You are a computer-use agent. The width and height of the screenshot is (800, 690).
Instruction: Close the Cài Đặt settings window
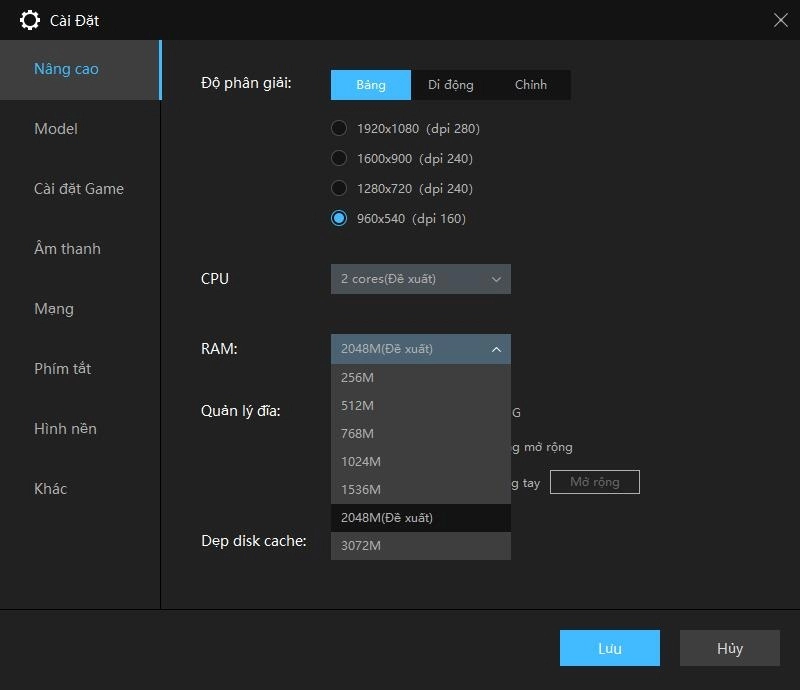pos(781,20)
